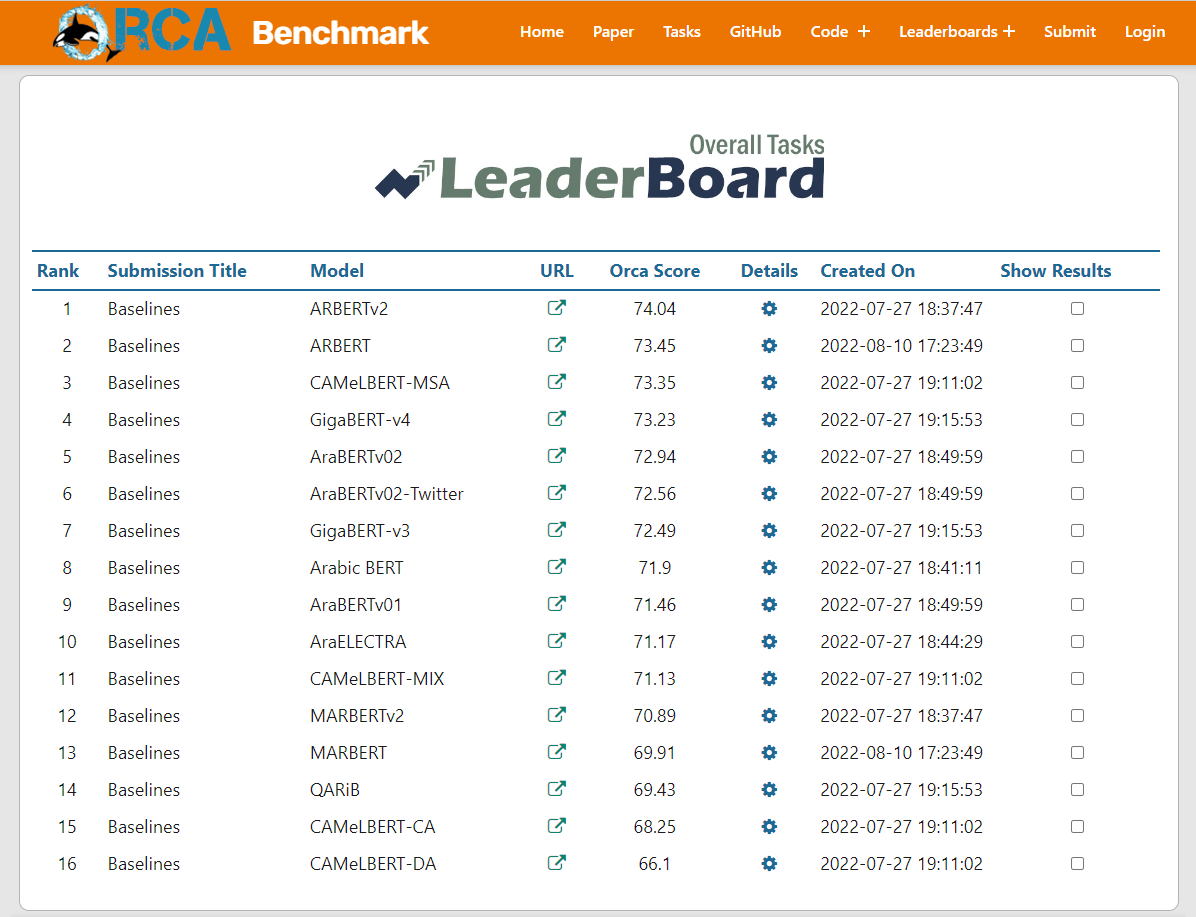
Task: Sort by the Submission Title header
Action: tap(177, 271)
